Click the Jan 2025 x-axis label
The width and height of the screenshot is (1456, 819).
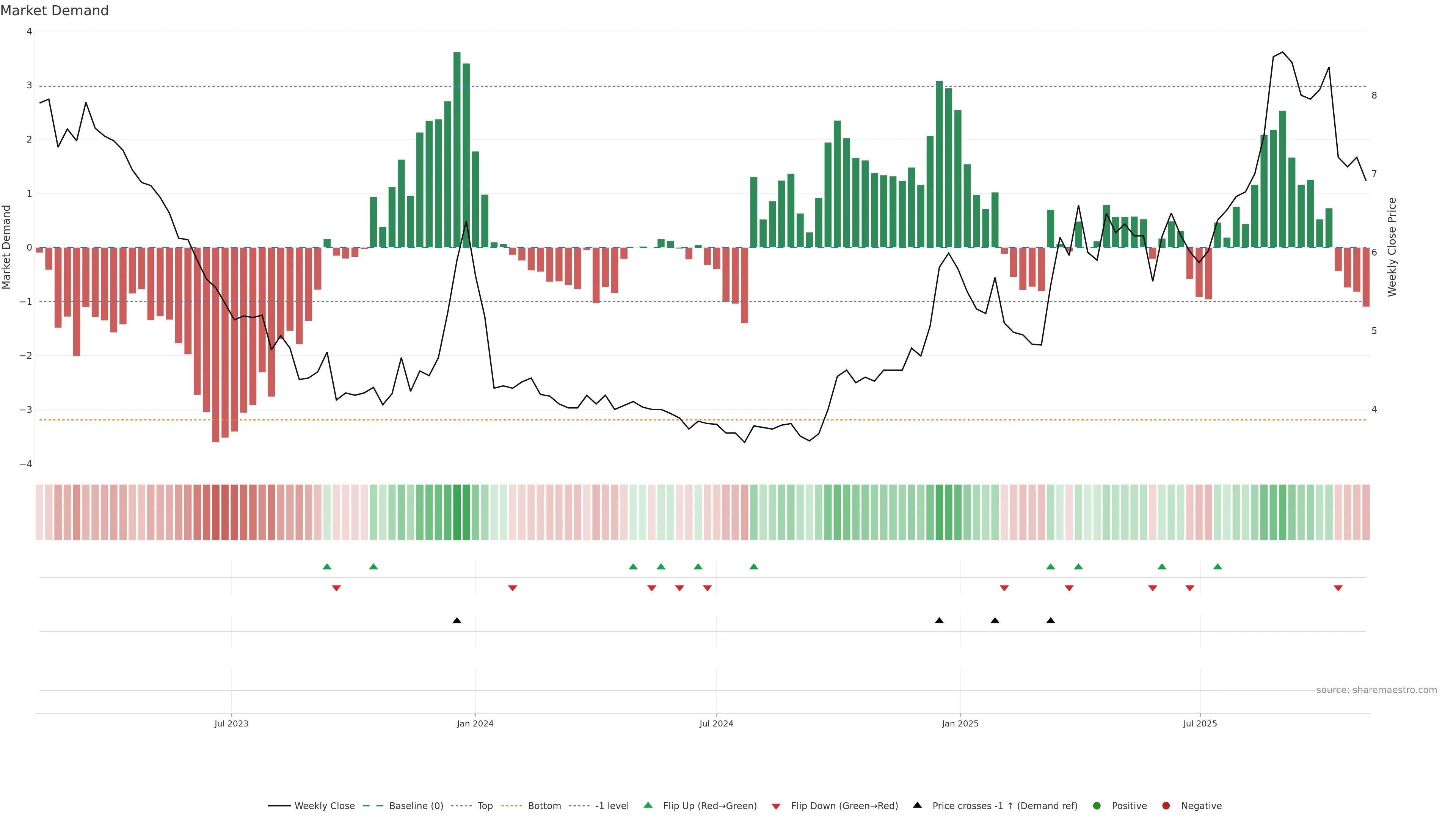point(960,723)
